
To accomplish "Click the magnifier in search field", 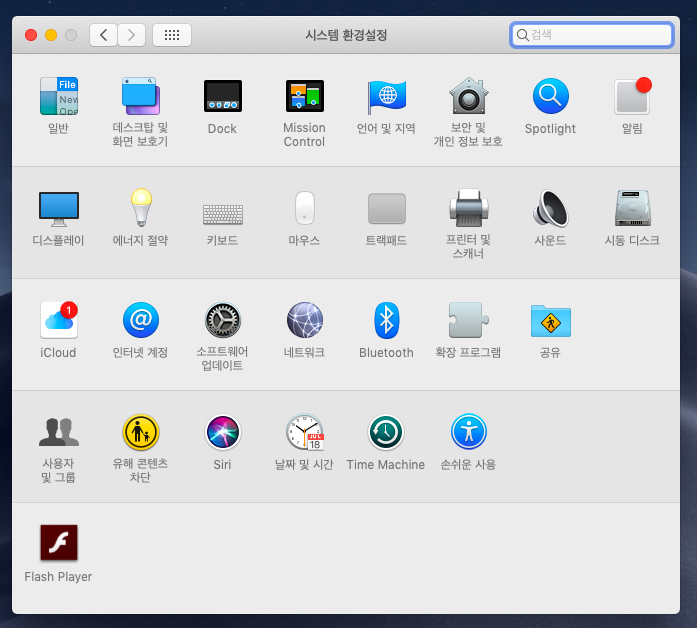I will [522, 35].
